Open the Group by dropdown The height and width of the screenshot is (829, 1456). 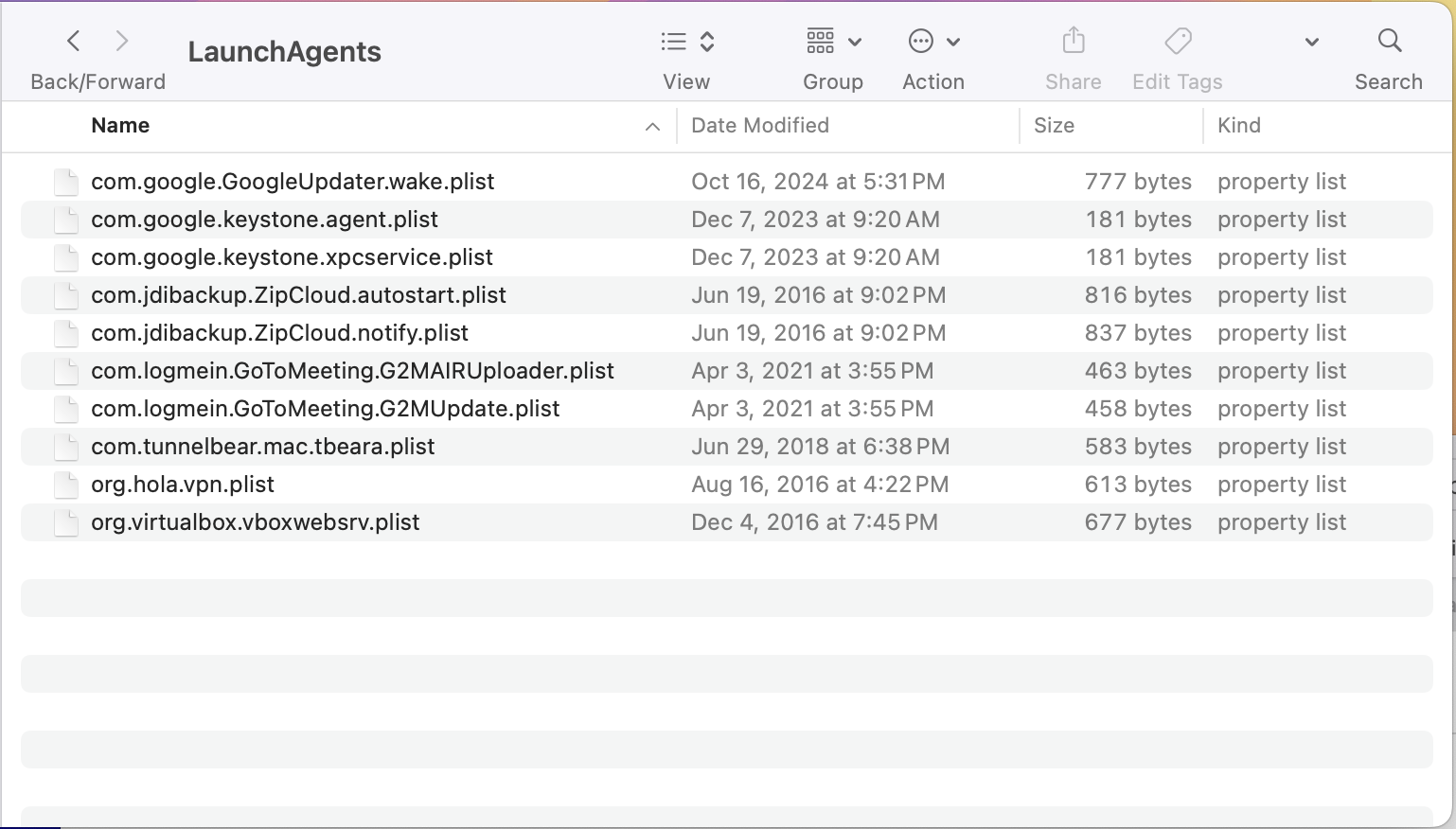tap(833, 42)
